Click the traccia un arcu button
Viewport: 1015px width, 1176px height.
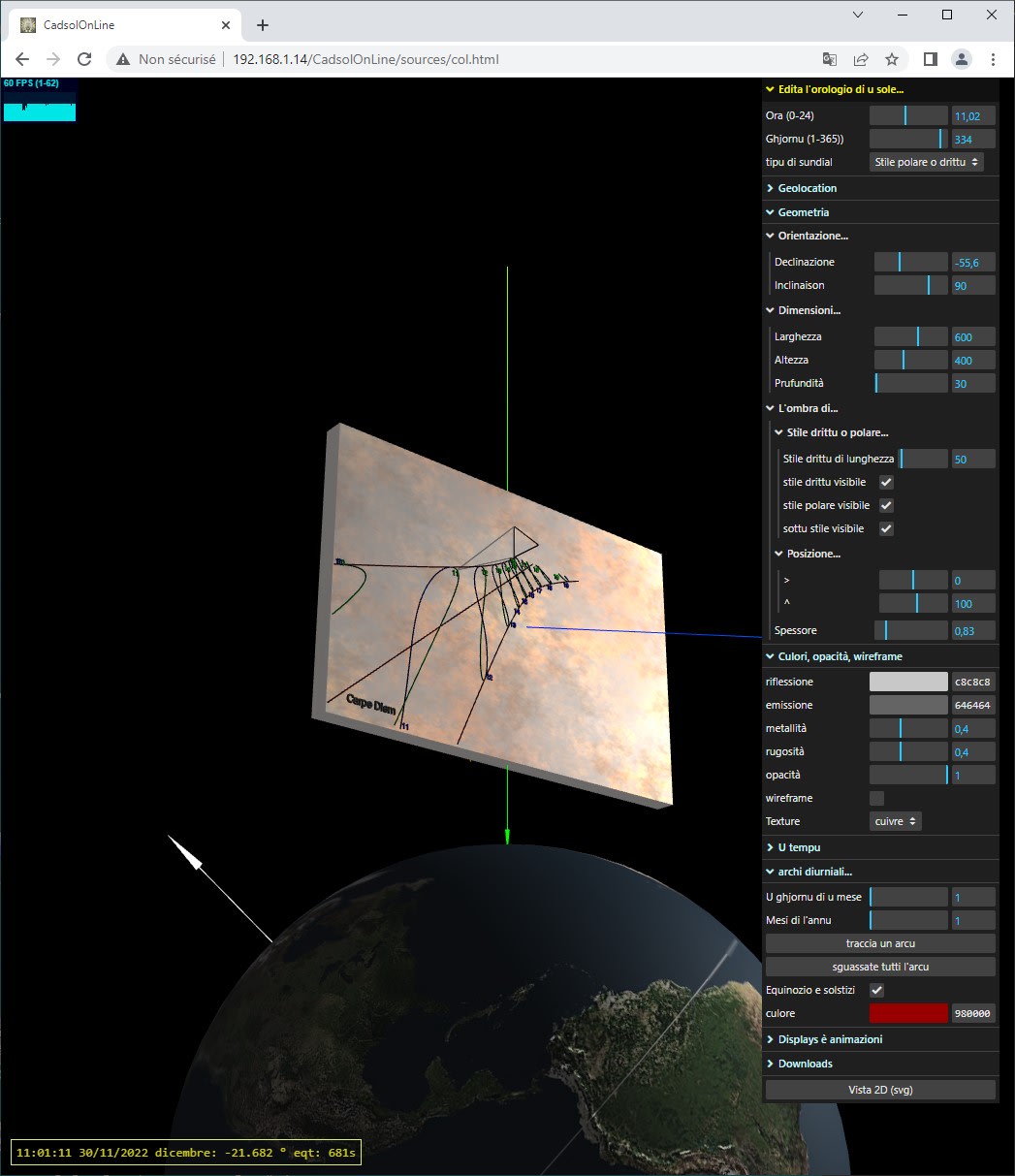(880, 943)
